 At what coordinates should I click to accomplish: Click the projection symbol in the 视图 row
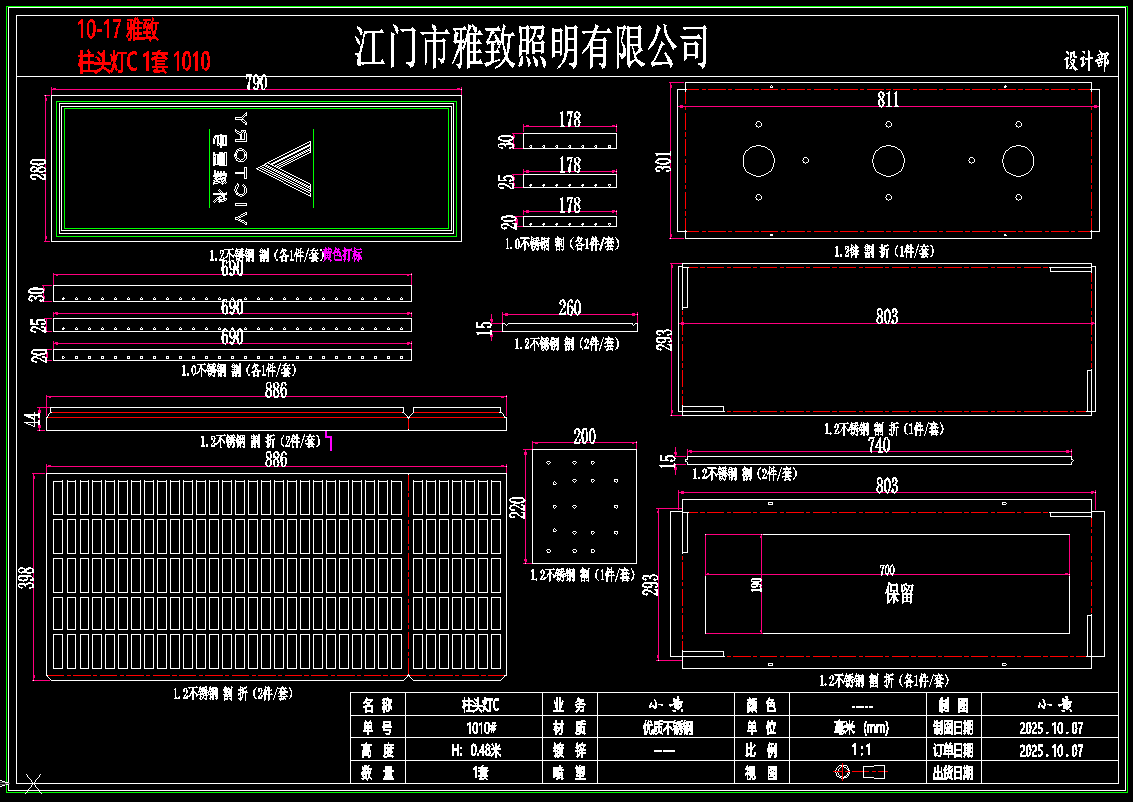860,772
